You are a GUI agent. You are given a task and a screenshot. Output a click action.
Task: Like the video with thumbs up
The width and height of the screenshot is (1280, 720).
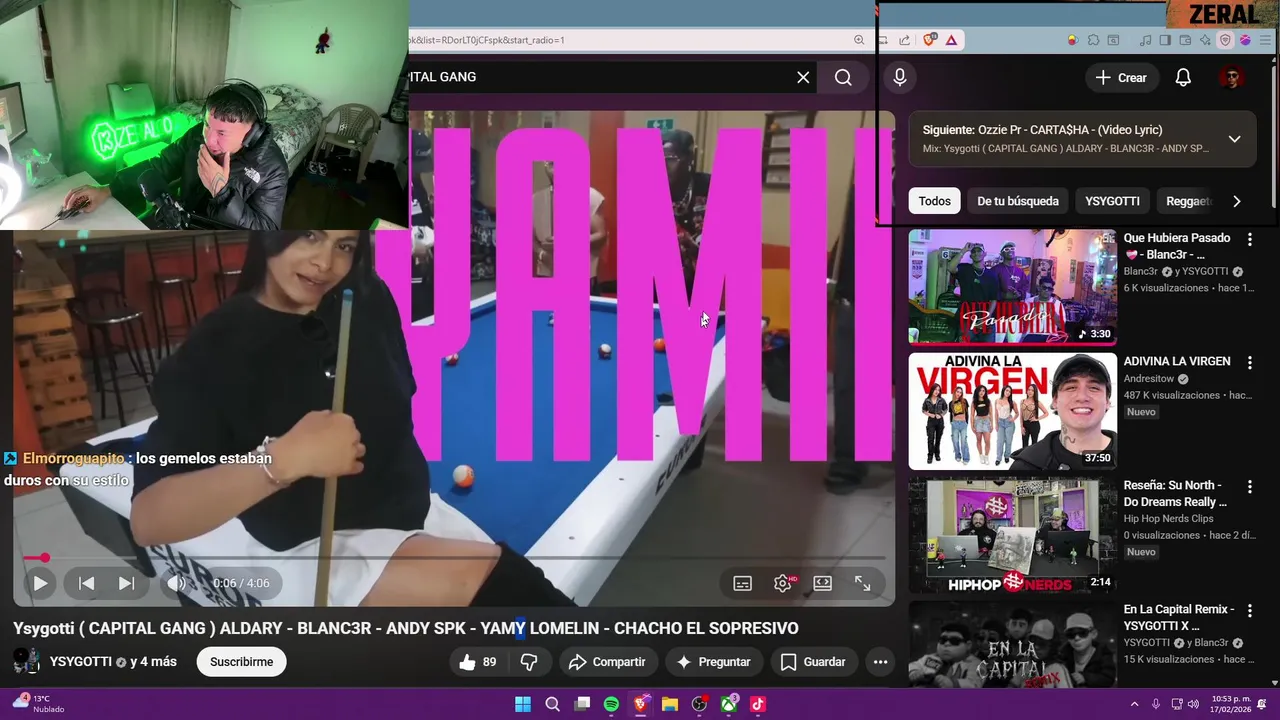pyautogui.click(x=477, y=662)
